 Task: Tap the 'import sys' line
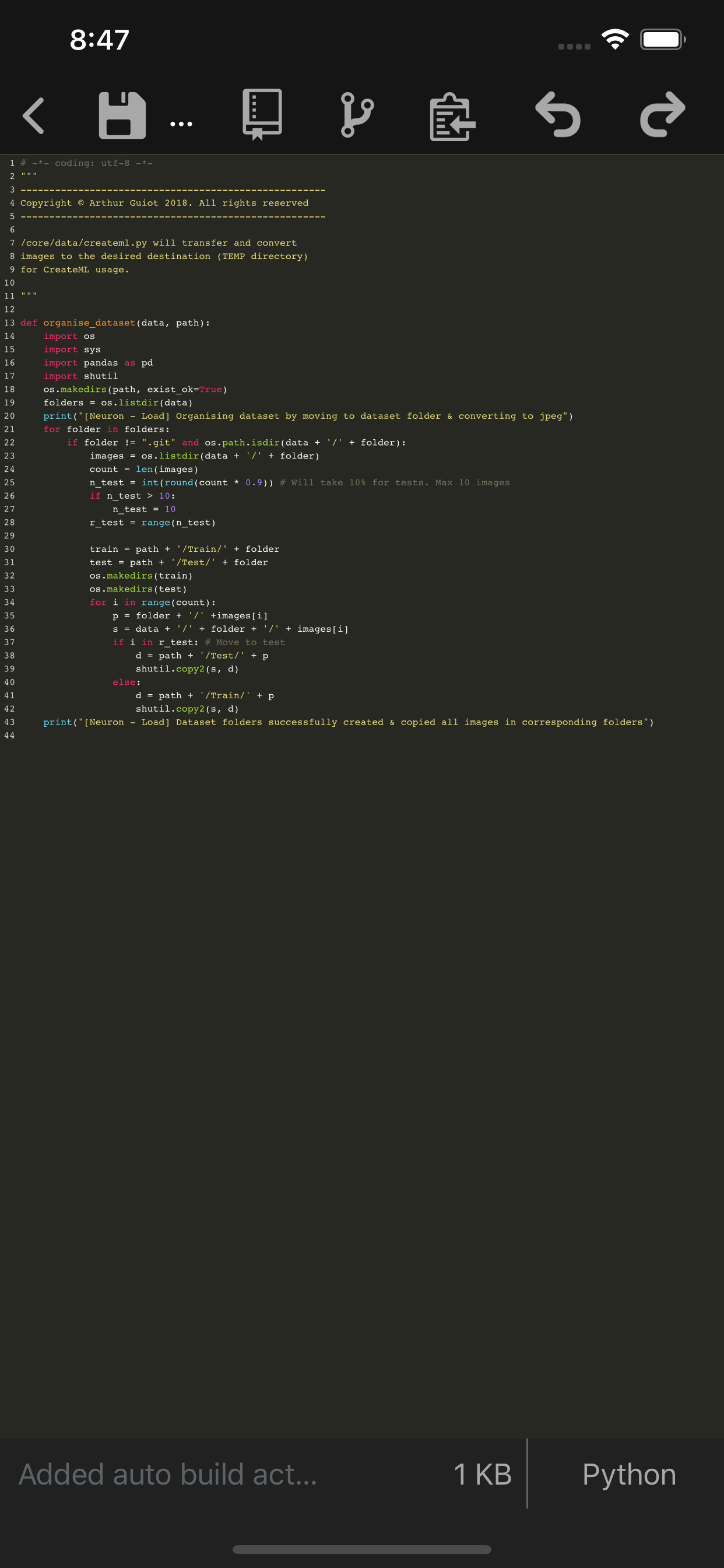coord(72,349)
